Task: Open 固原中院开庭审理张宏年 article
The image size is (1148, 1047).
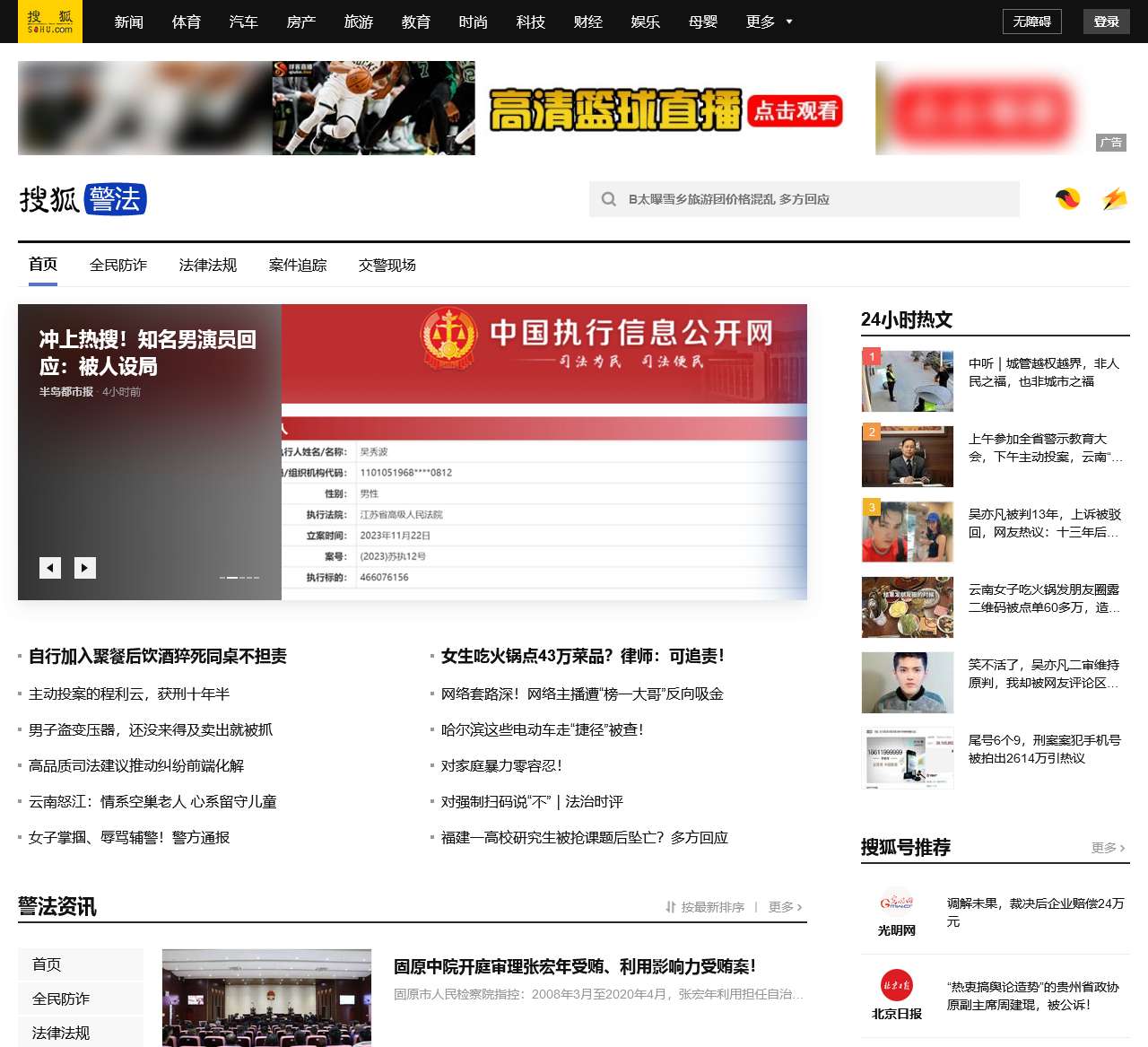Action: tap(575, 966)
